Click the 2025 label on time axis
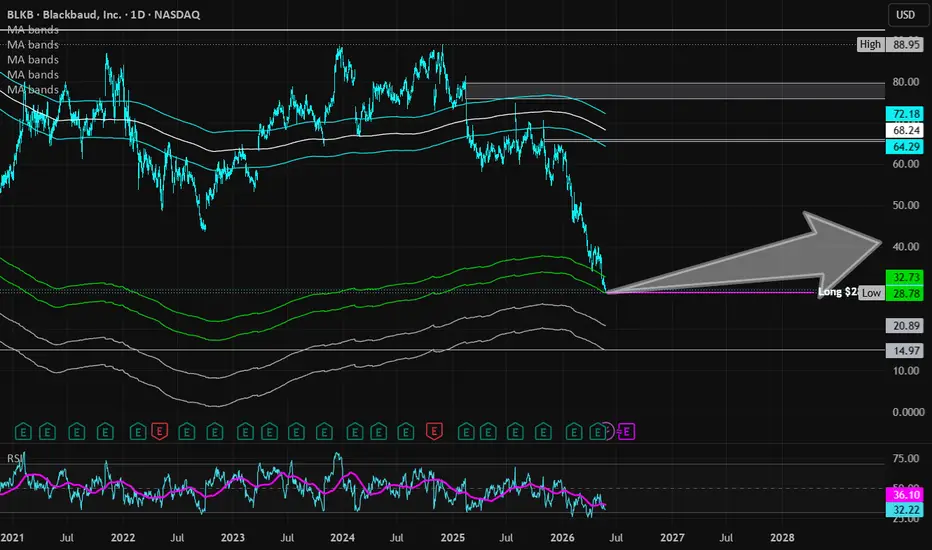The image size is (932, 550). (x=452, y=538)
